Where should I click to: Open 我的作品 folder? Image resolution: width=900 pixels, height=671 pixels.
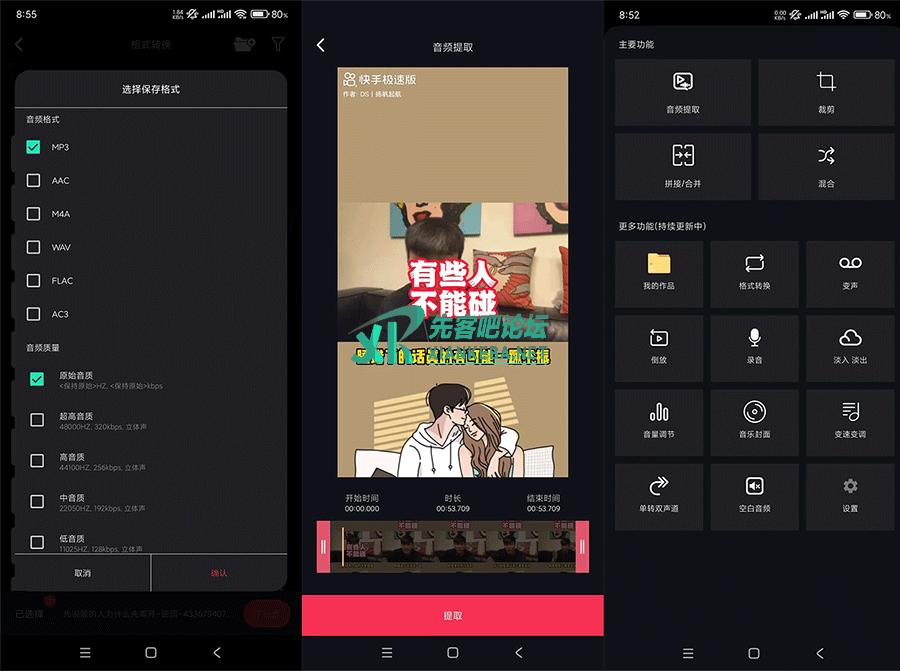coord(659,273)
